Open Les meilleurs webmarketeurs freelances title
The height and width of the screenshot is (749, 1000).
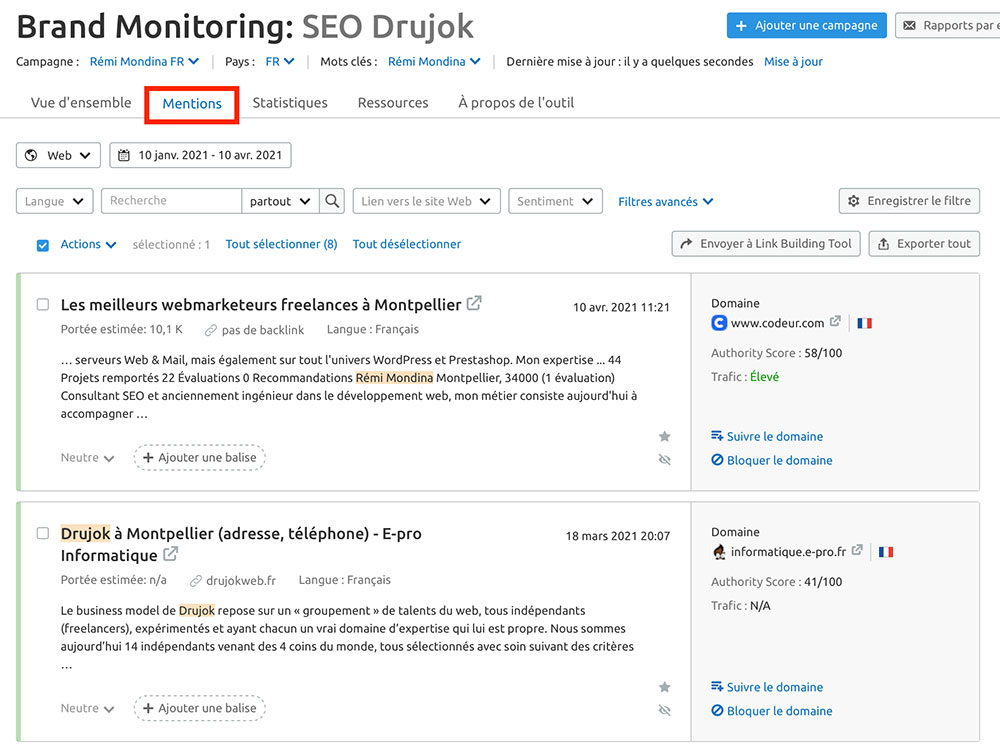[261, 305]
